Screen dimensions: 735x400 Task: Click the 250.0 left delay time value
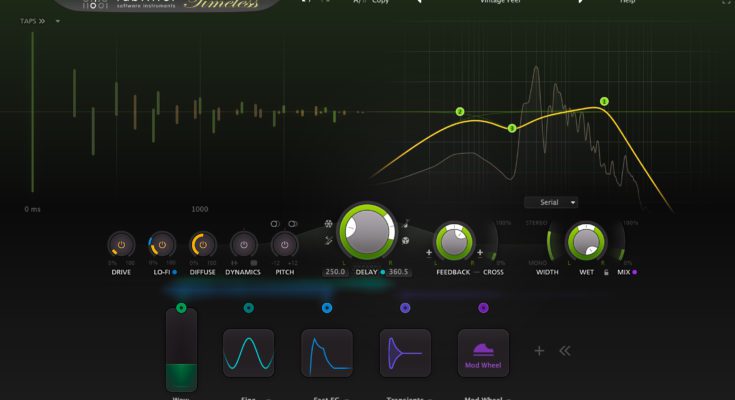334,271
